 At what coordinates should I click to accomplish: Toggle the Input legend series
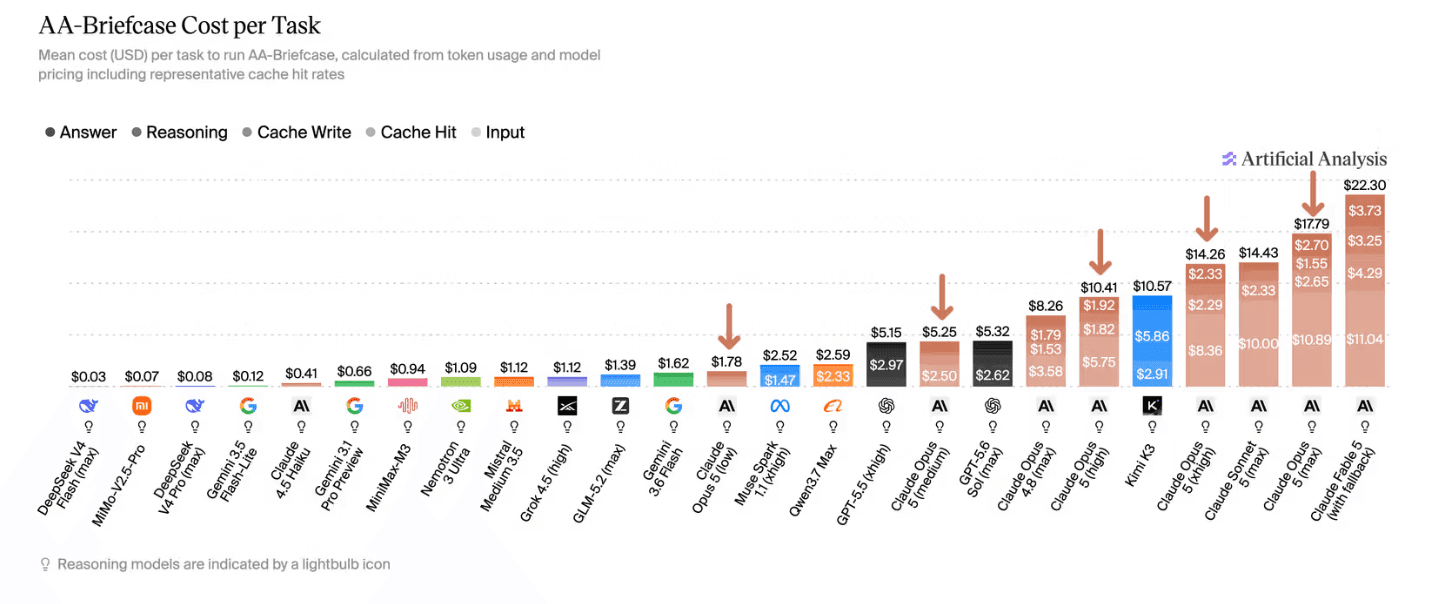point(497,132)
